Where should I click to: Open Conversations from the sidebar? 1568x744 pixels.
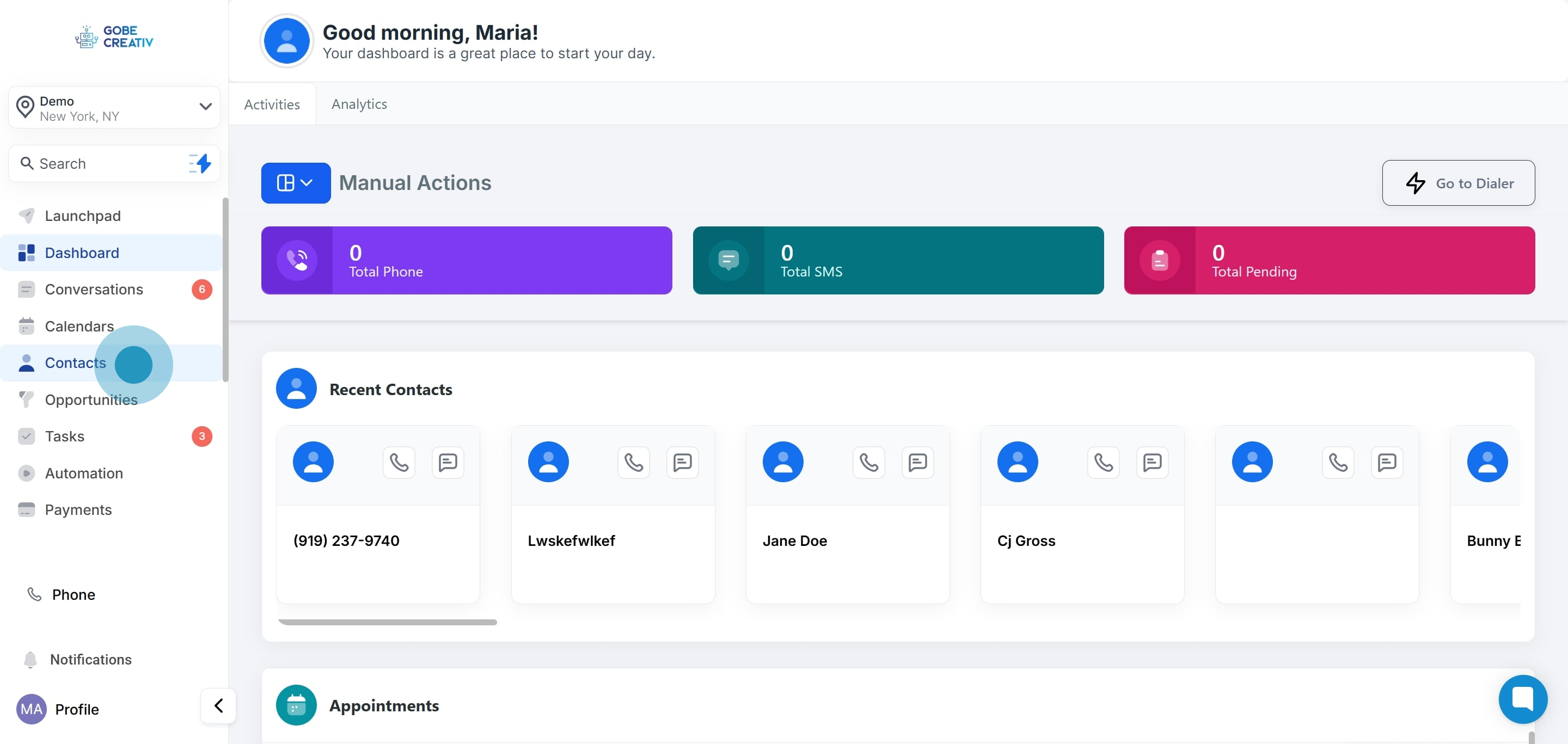click(x=94, y=289)
